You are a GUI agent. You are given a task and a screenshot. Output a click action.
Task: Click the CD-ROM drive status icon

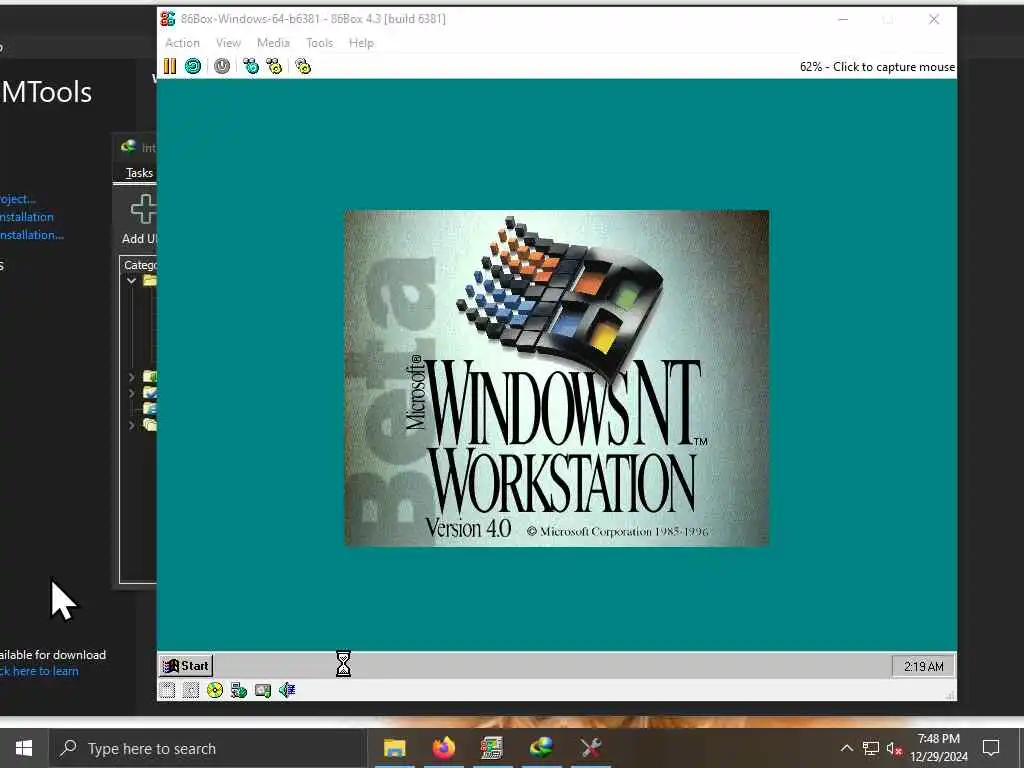pyautogui.click(x=215, y=690)
